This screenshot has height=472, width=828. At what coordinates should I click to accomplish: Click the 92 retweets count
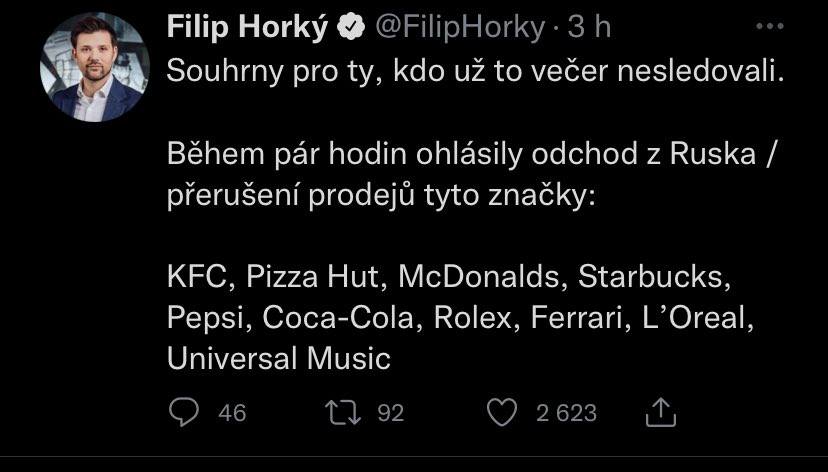point(390,413)
